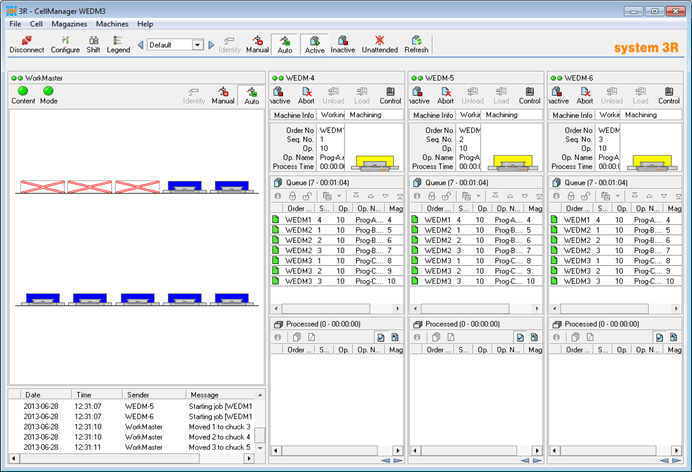692x472 pixels.
Task: Show the Legend
Action: [118, 45]
